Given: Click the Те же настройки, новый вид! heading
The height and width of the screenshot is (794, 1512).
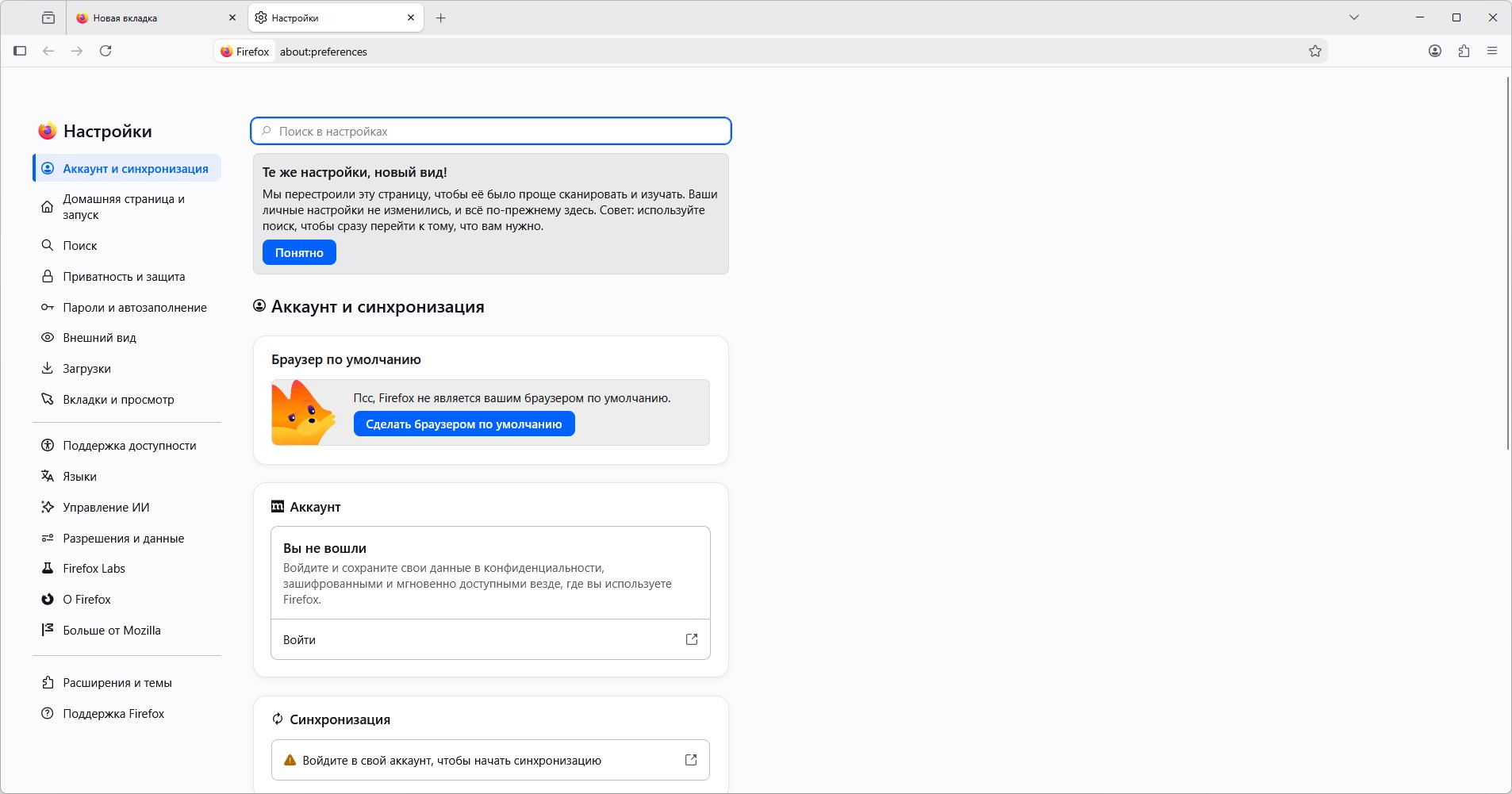Looking at the screenshot, I should pyautogui.click(x=355, y=172).
